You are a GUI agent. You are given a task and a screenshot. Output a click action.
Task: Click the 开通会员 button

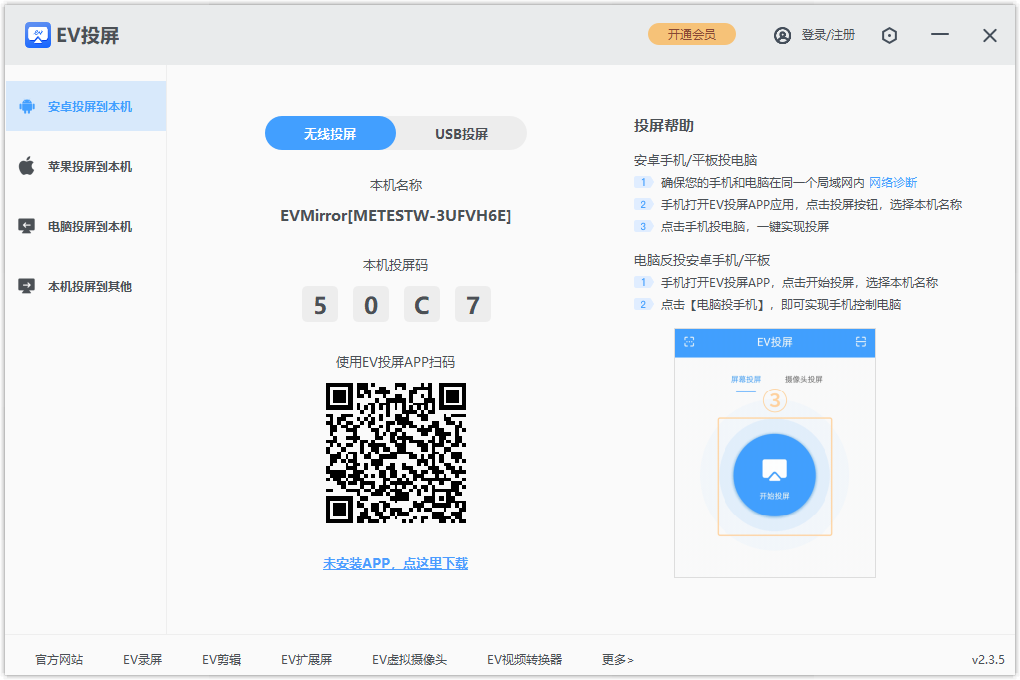(x=691, y=33)
